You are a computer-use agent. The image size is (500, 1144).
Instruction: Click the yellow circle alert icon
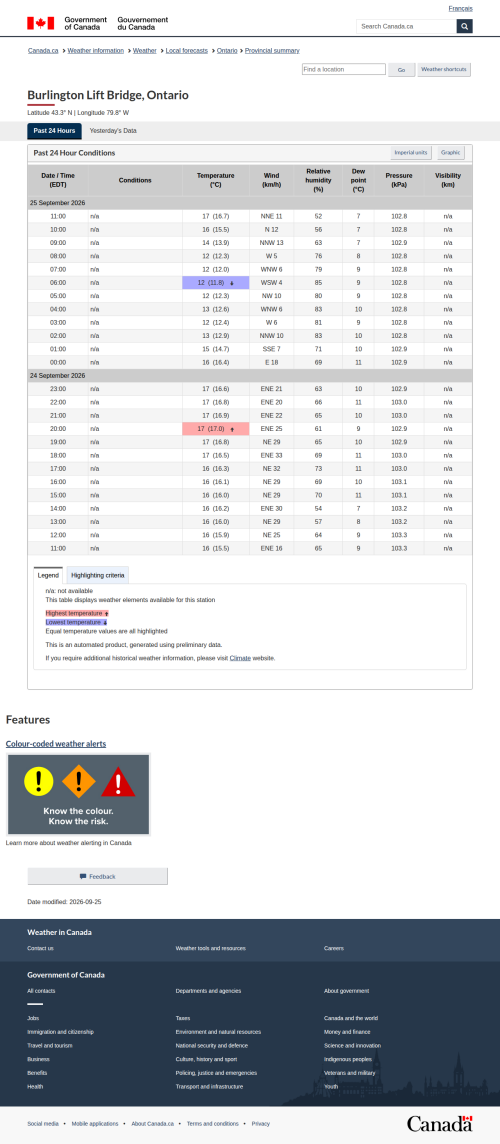(x=39, y=781)
